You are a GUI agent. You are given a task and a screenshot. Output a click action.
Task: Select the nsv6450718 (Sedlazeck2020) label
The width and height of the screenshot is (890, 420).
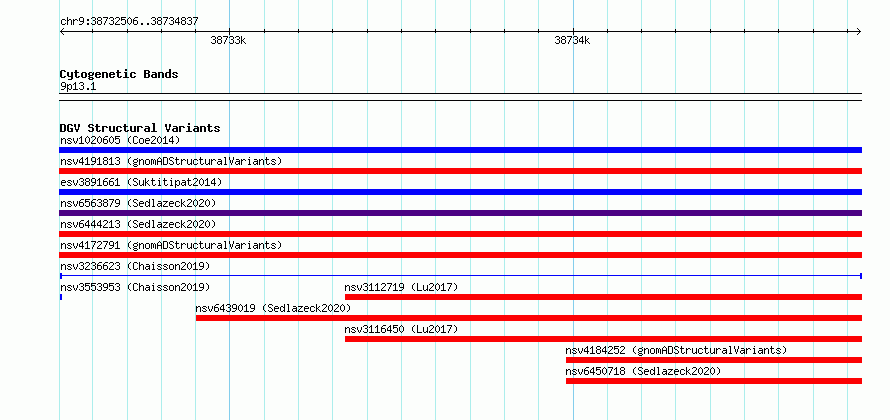coord(643,371)
